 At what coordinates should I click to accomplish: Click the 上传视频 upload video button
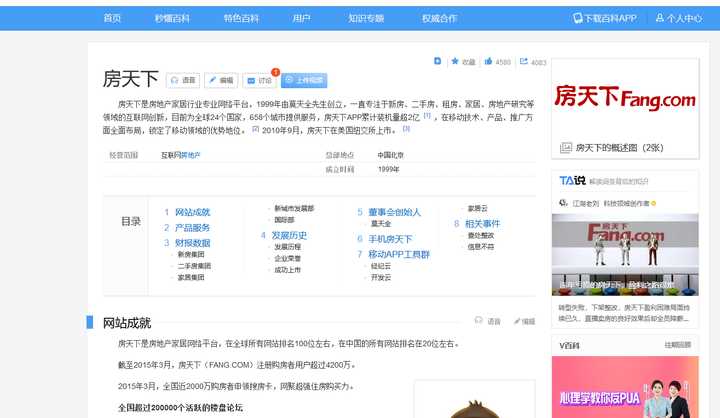304,80
